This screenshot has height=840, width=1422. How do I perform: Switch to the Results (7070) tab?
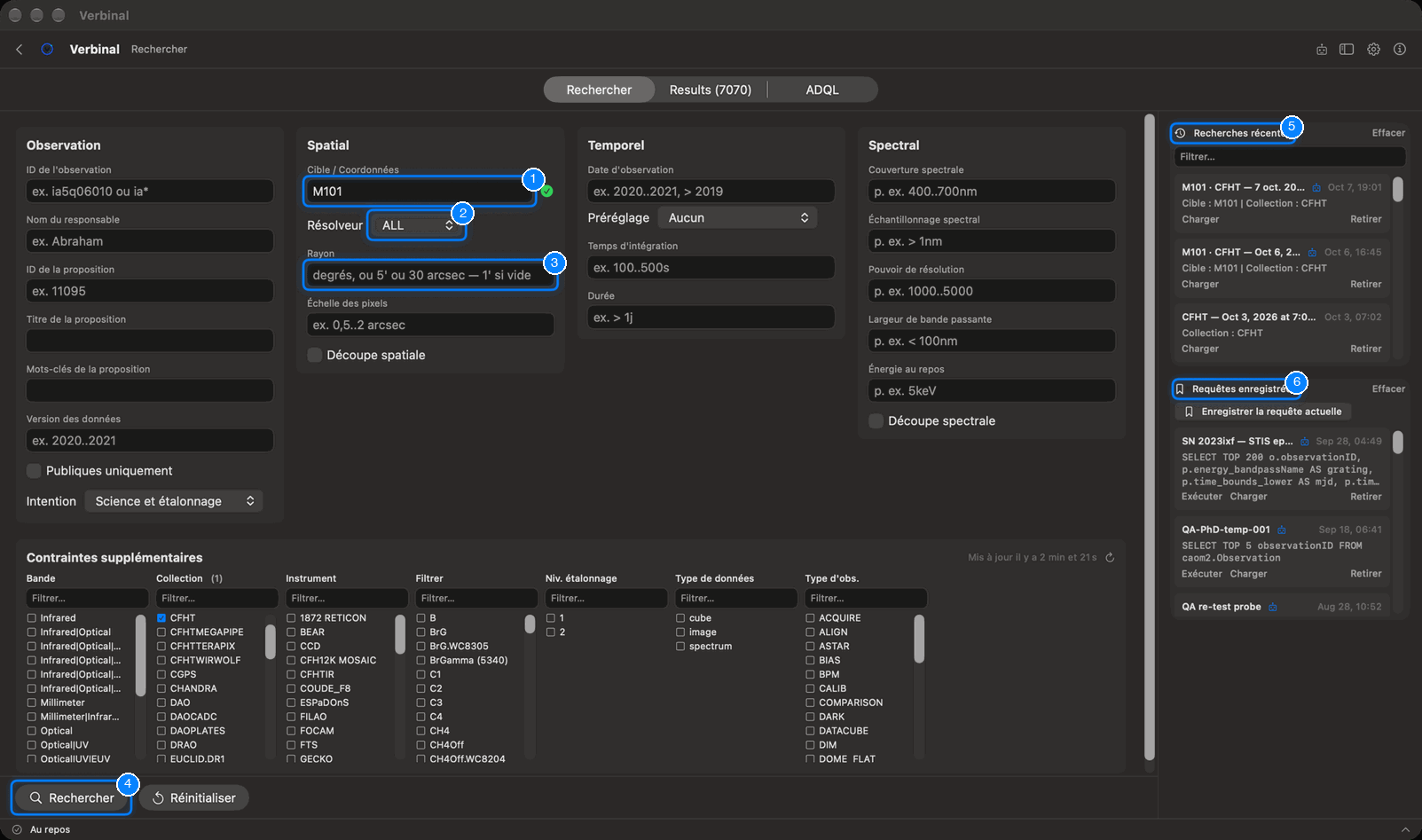(711, 90)
